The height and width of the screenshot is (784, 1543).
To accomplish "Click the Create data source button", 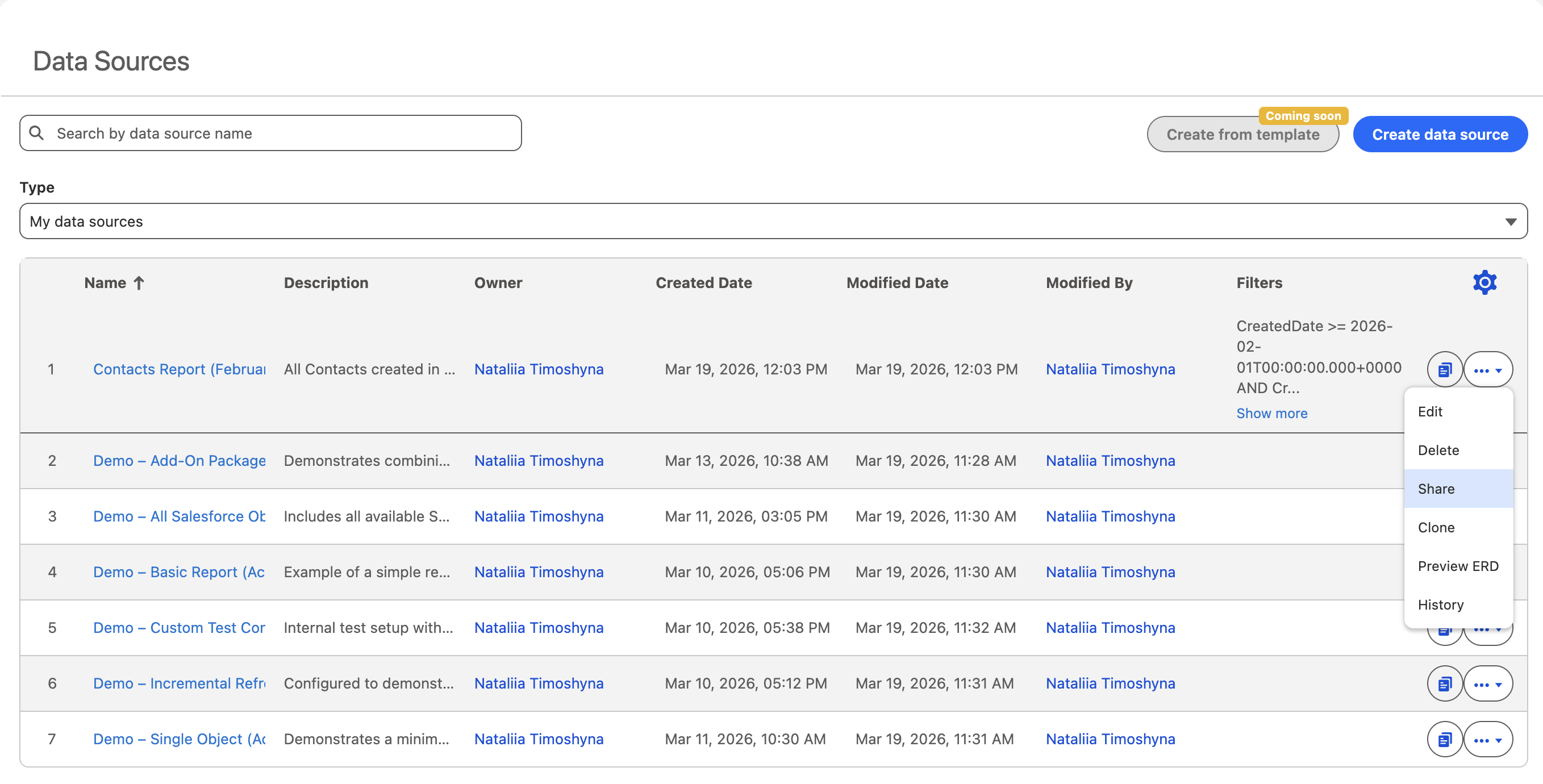I will click(x=1440, y=134).
